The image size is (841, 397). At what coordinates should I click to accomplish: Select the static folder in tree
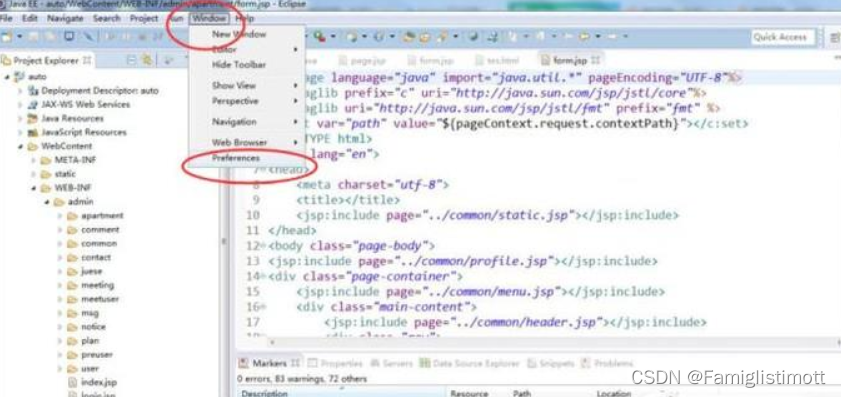click(65, 174)
